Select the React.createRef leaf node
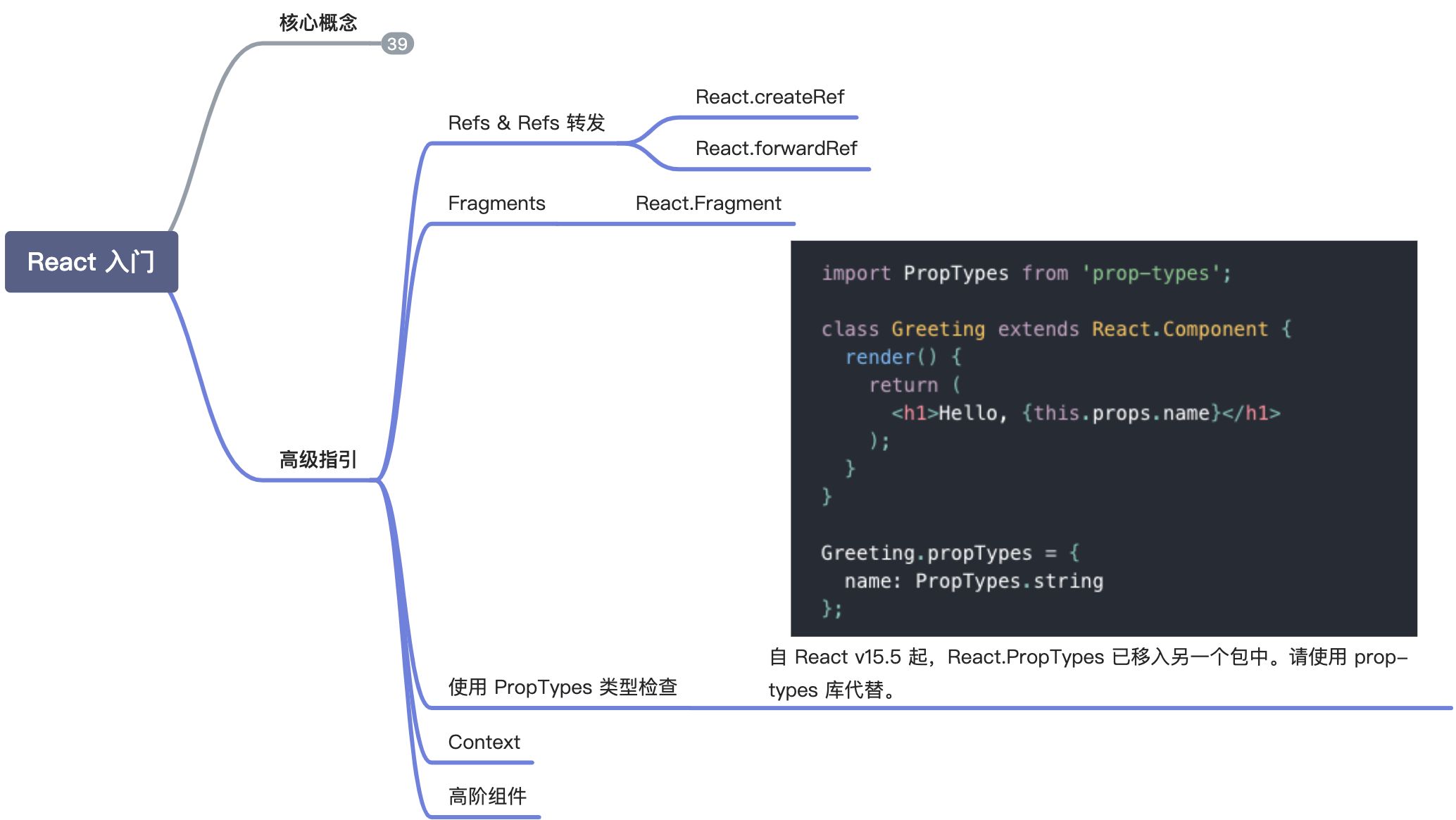This screenshot has height=820, width=1456. (770, 97)
